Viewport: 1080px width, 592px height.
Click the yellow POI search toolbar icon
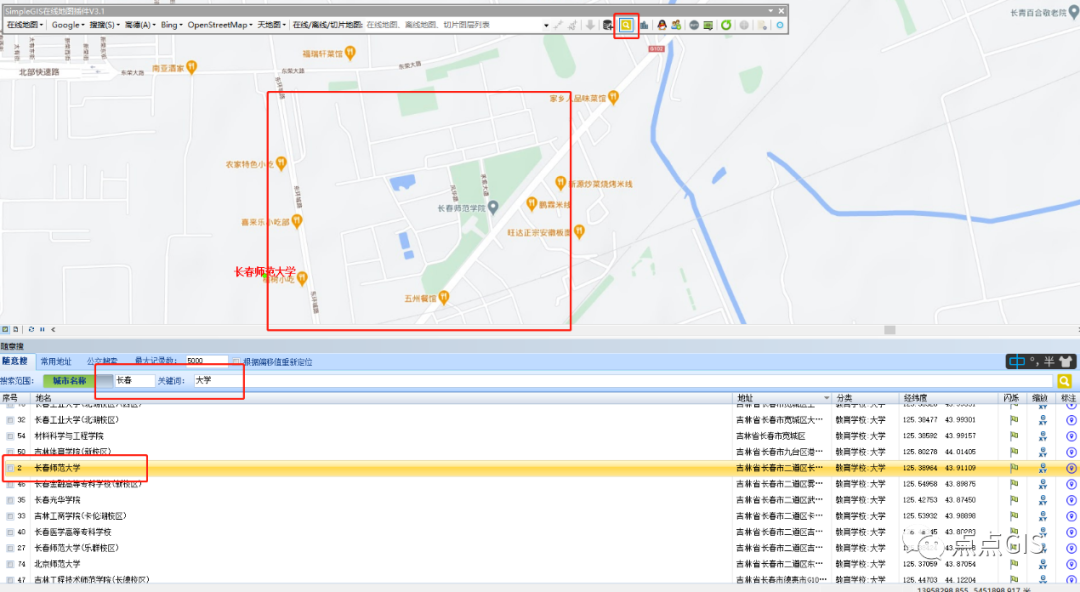pyautogui.click(x=625, y=25)
